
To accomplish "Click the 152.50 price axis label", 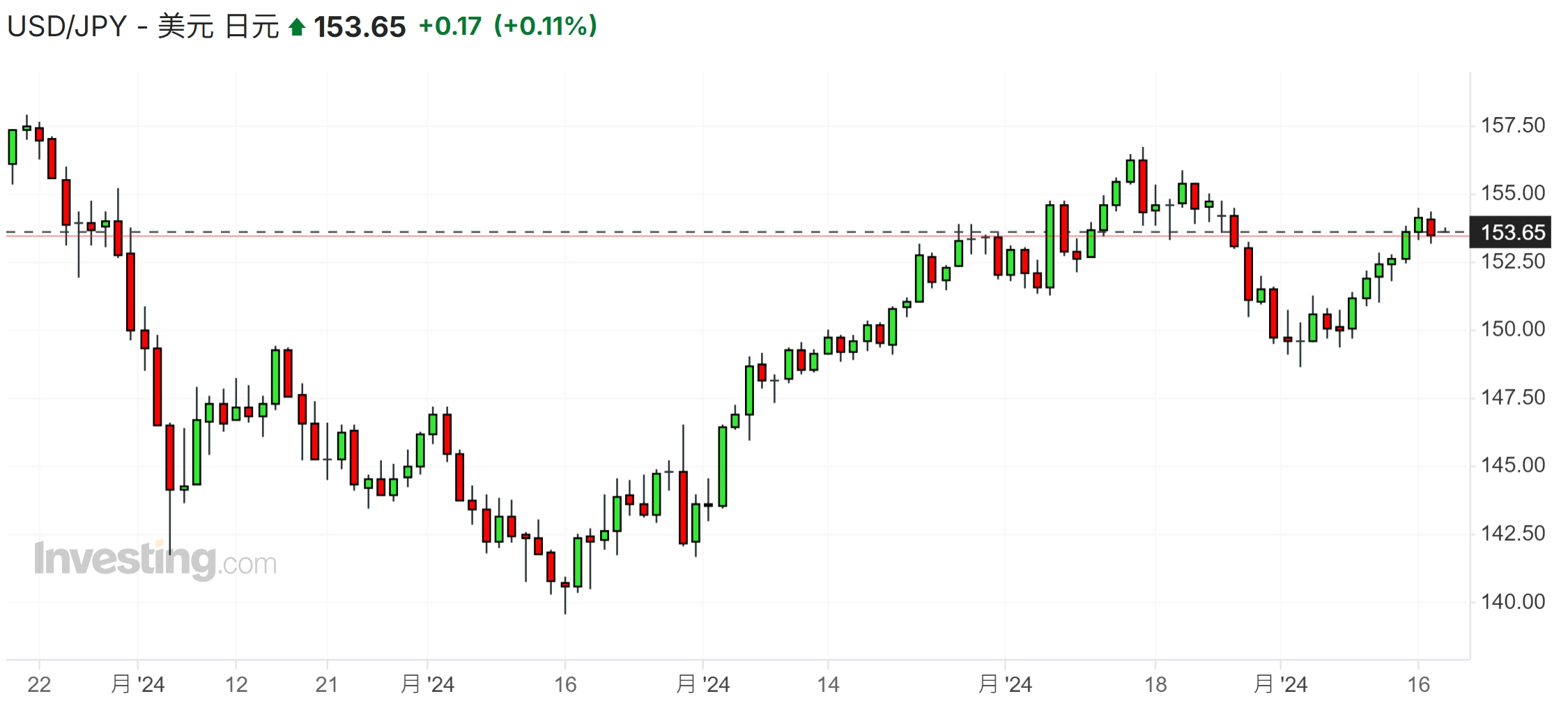I will coord(1512,261).
